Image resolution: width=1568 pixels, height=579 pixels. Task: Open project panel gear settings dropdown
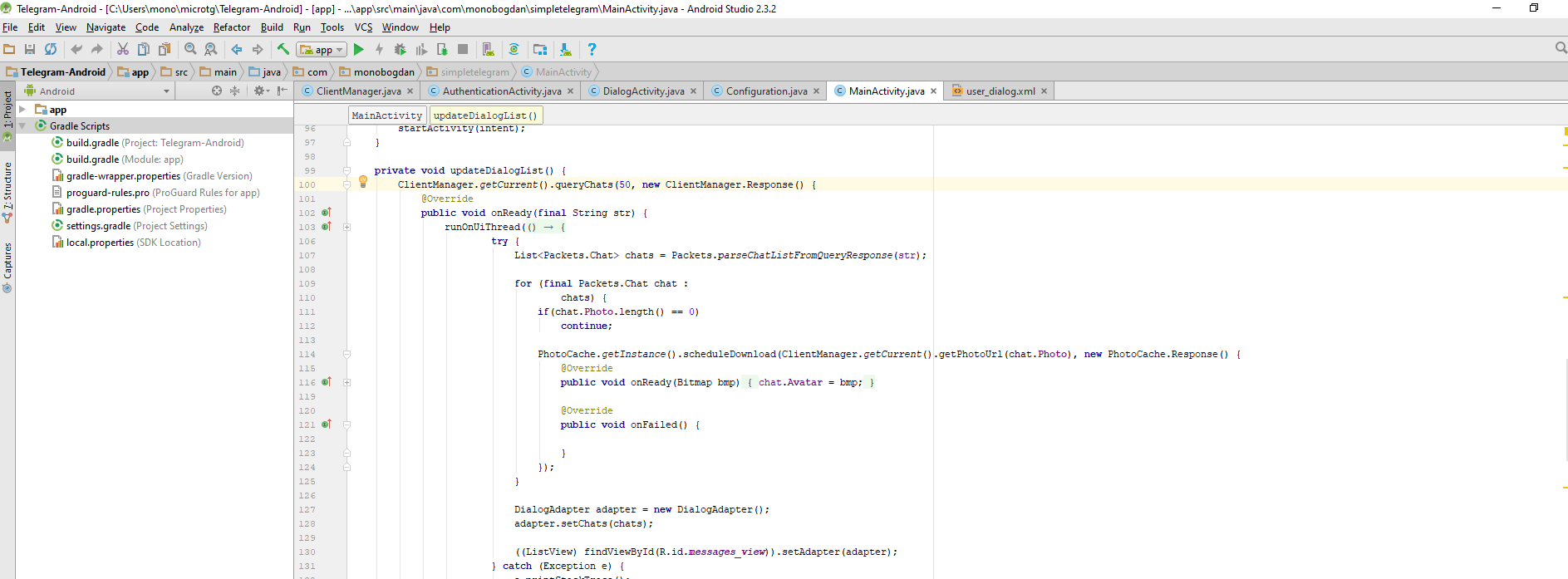click(262, 91)
